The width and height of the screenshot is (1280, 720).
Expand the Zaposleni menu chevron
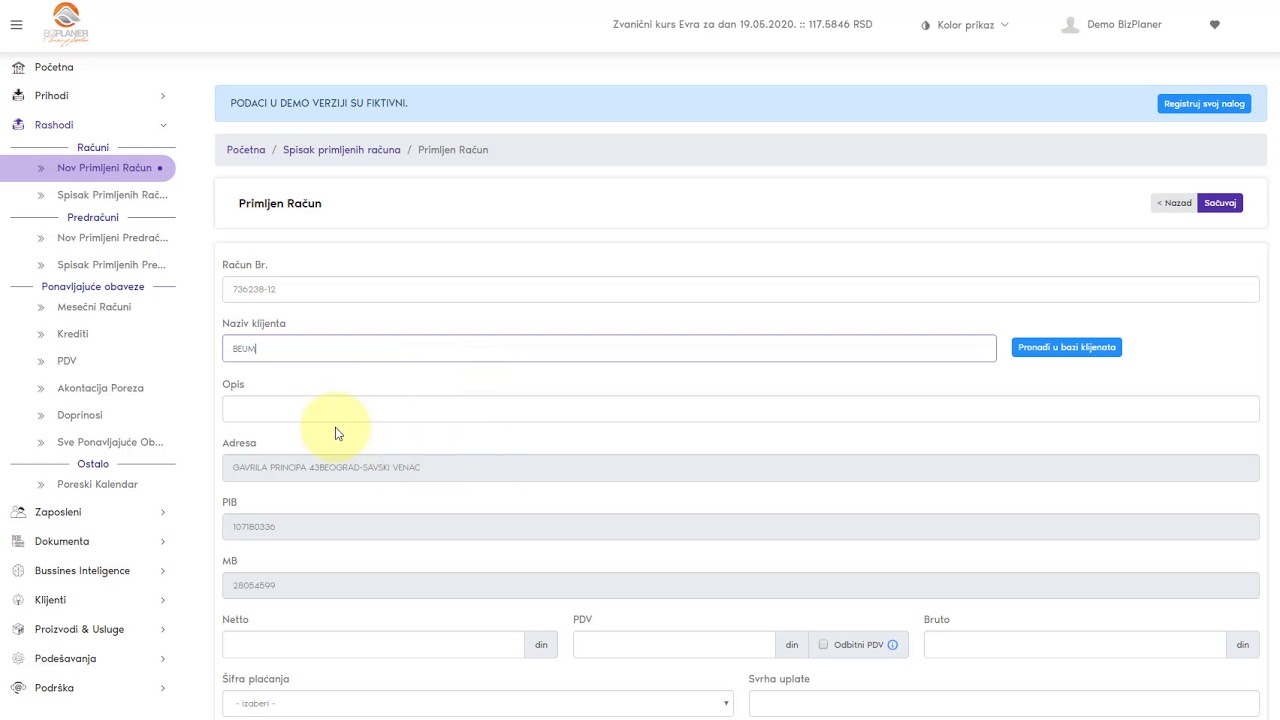(x=163, y=512)
